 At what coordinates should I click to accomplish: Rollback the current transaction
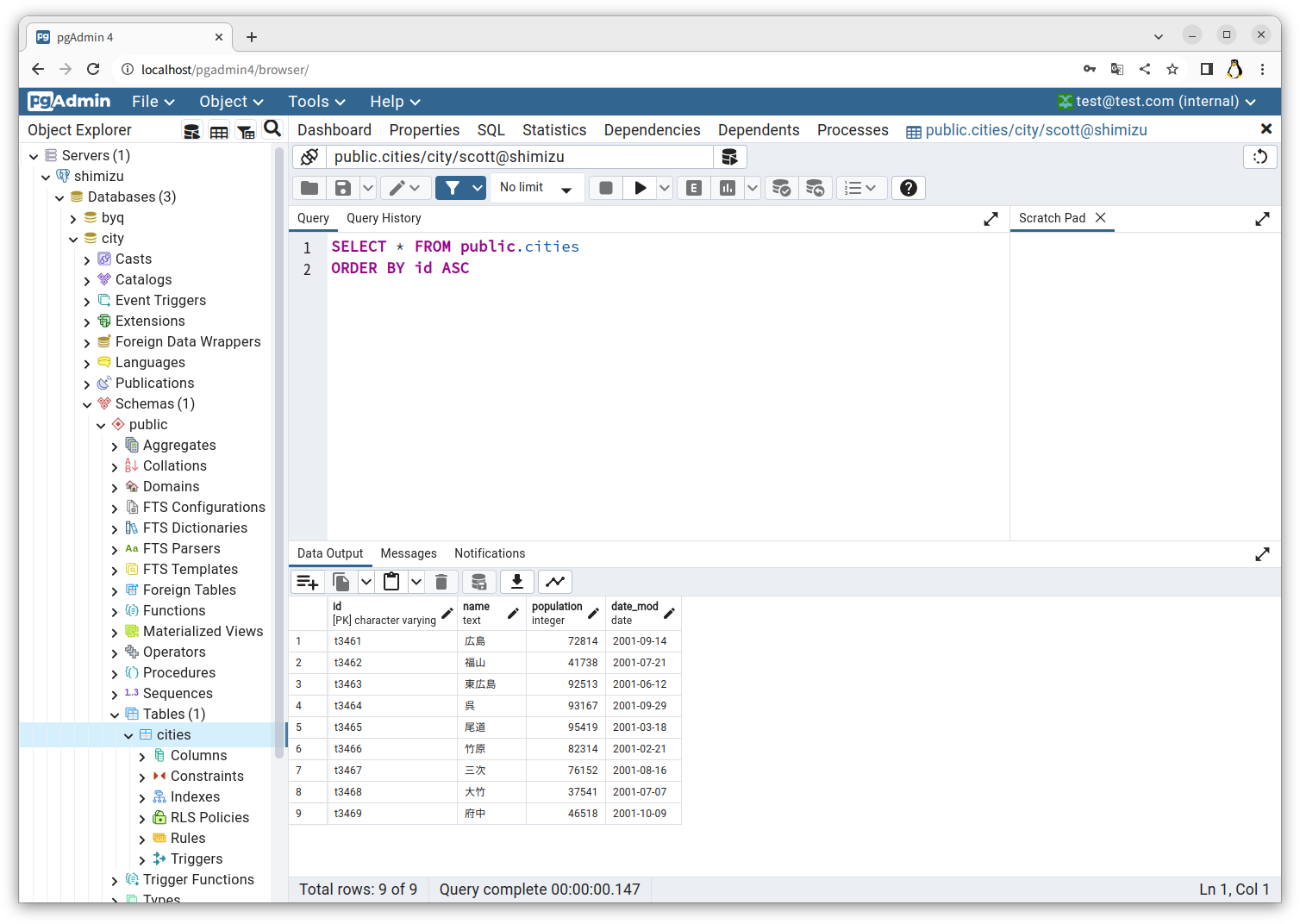(816, 187)
